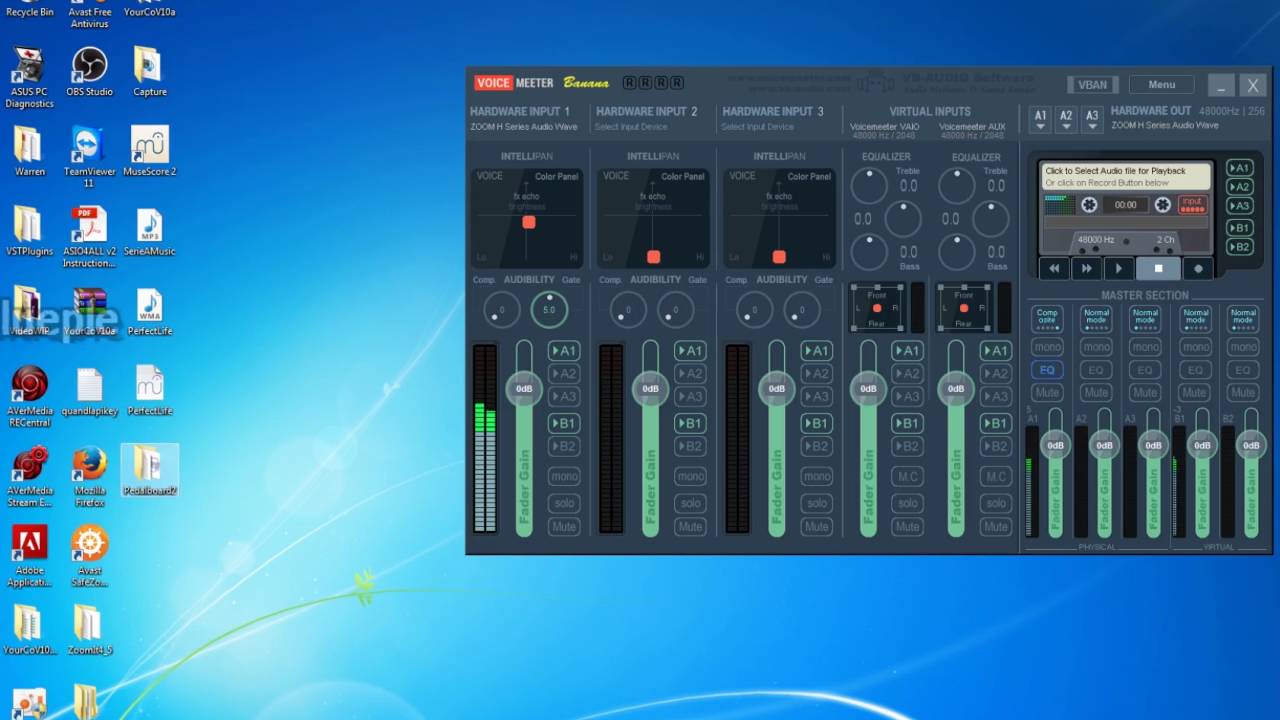
Task: Mute Hardware Input 1 strip
Action: tap(564, 527)
